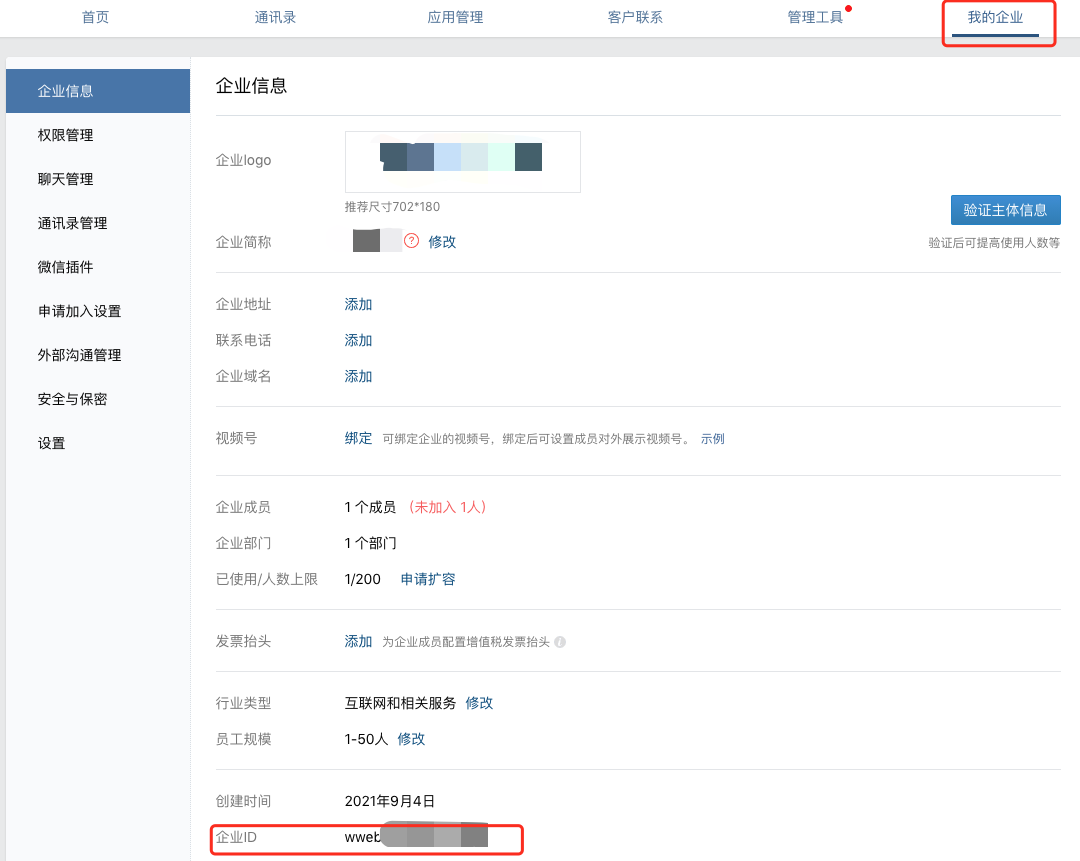Click 修改 beside 员工规模 1-50人

coord(411,739)
